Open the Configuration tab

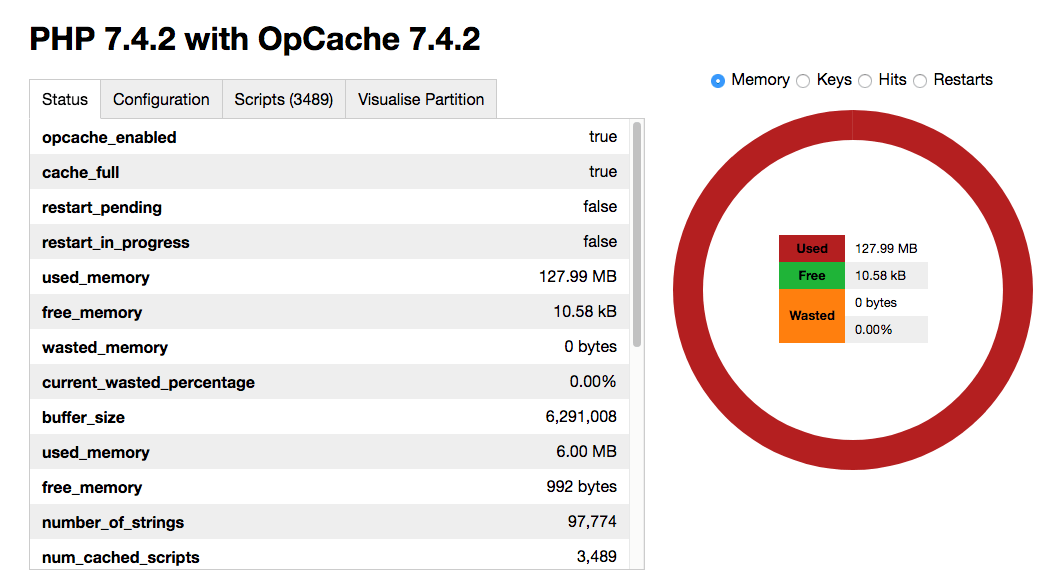click(x=161, y=99)
